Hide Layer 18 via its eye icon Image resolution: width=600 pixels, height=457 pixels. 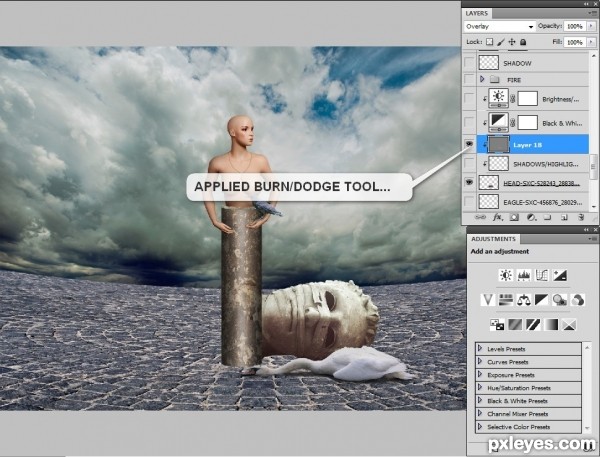tap(469, 144)
